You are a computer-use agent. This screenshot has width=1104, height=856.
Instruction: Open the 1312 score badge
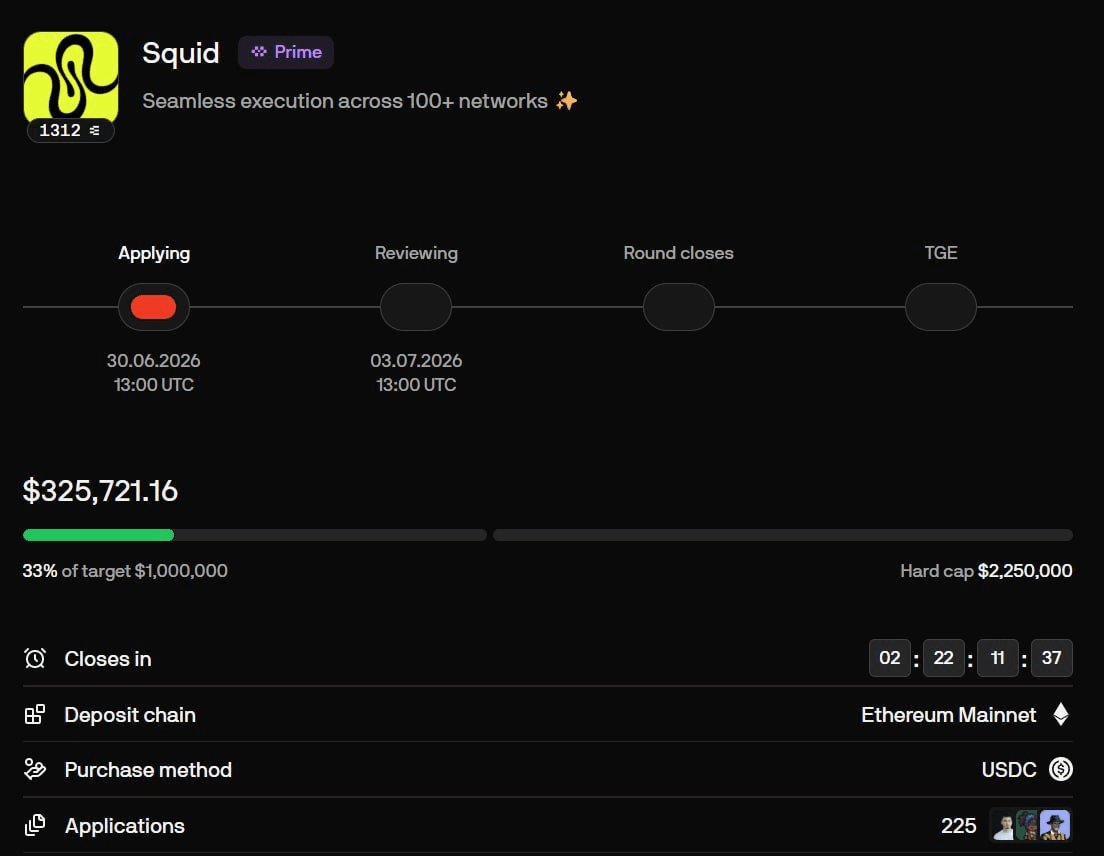click(x=70, y=130)
